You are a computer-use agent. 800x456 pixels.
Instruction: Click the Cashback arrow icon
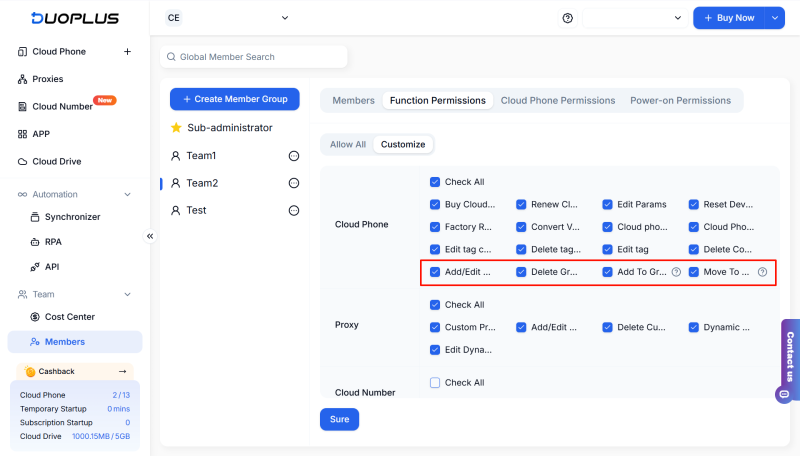pos(122,371)
